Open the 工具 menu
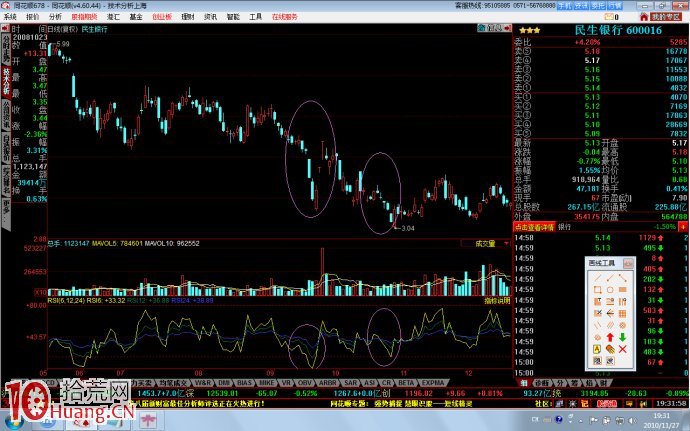Screen dimensions: 690x431 256,17
